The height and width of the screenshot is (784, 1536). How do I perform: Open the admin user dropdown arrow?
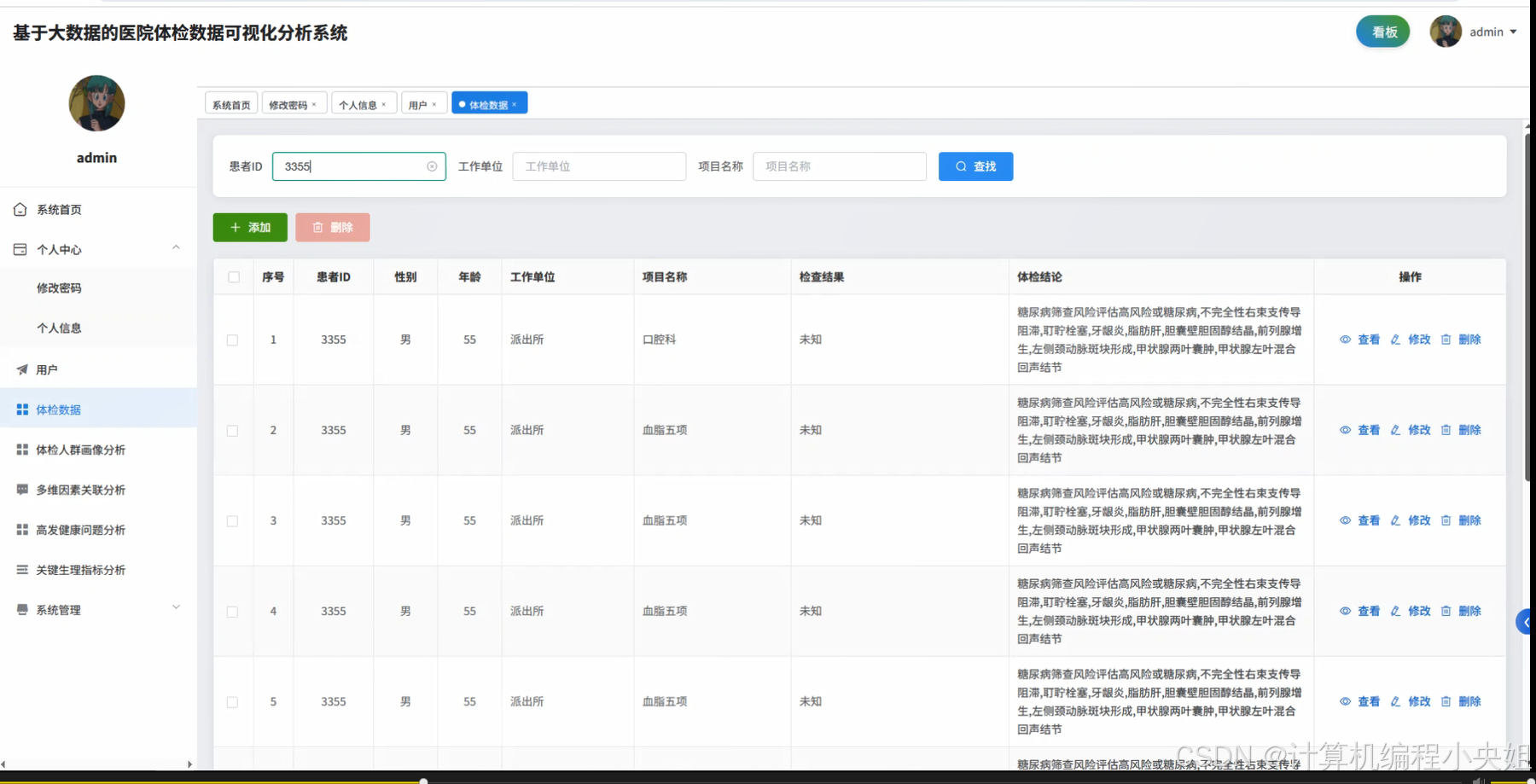(x=1513, y=32)
